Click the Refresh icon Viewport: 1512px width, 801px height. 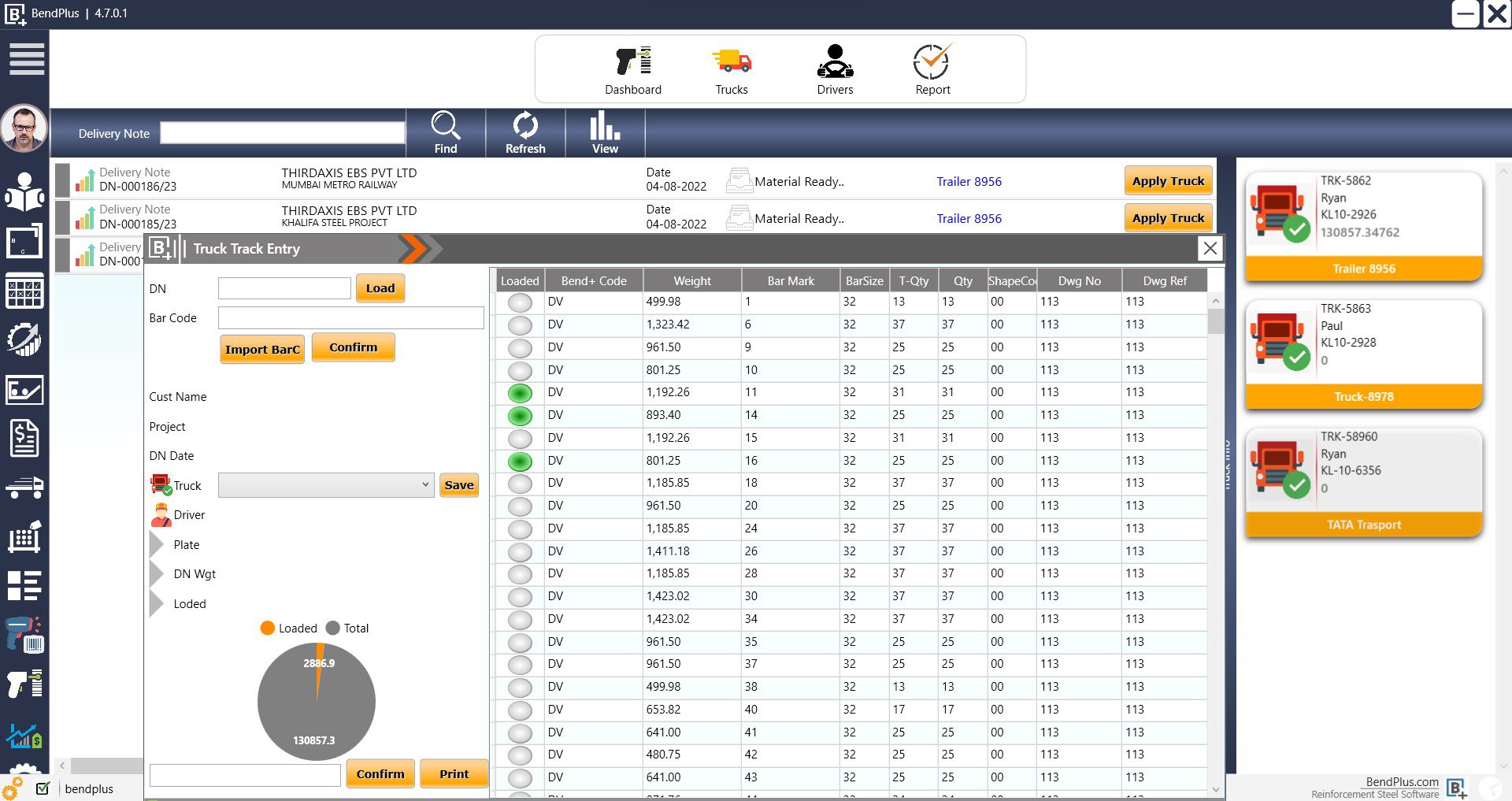click(x=525, y=132)
